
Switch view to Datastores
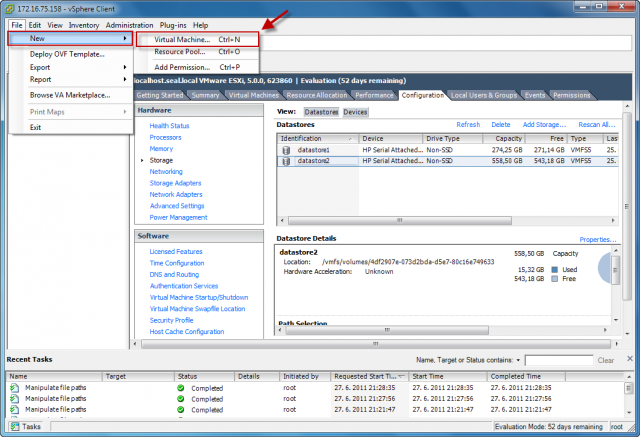tap(321, 112)
